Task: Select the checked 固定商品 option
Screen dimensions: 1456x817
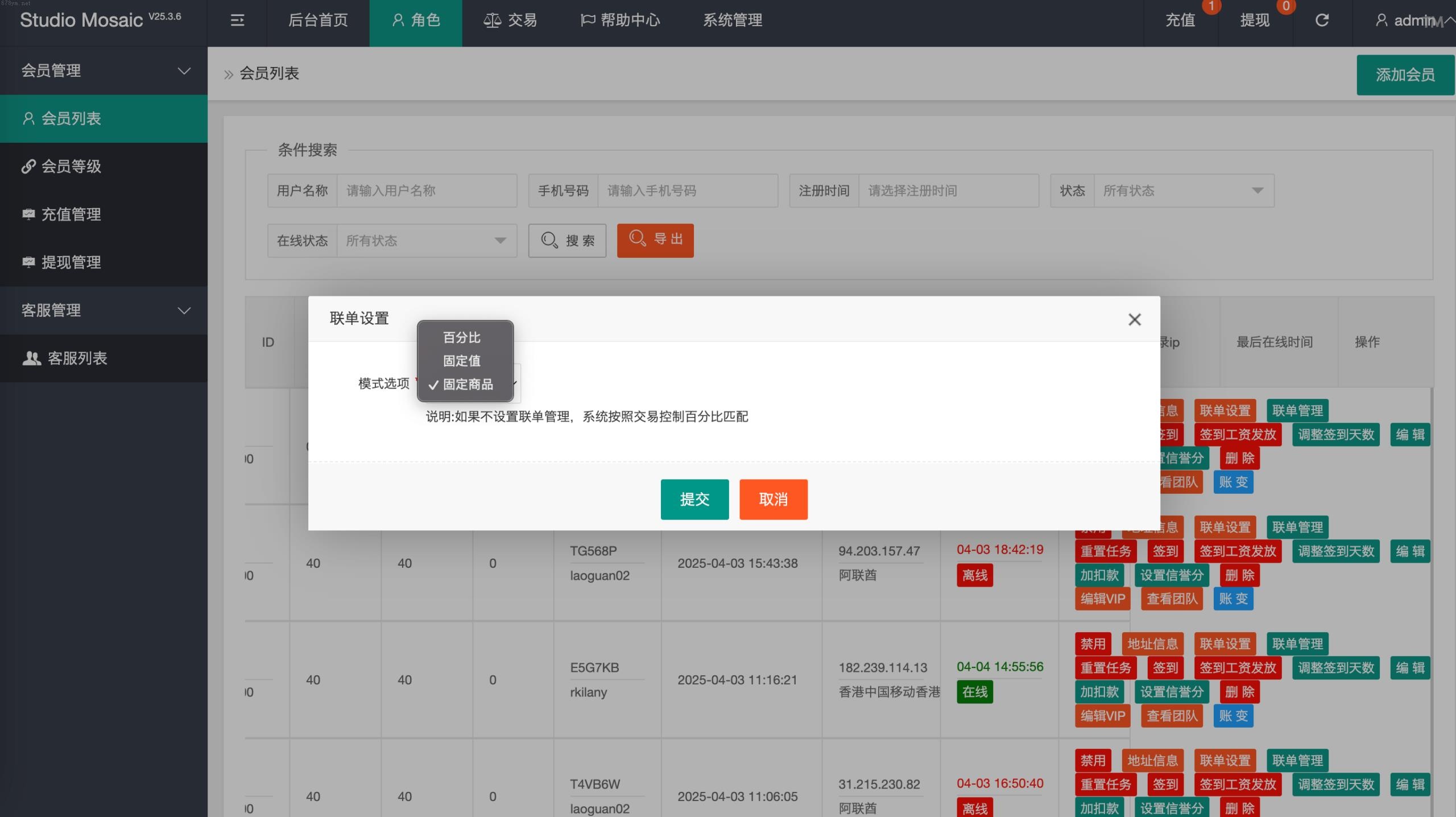Action: tap(468, 385)
